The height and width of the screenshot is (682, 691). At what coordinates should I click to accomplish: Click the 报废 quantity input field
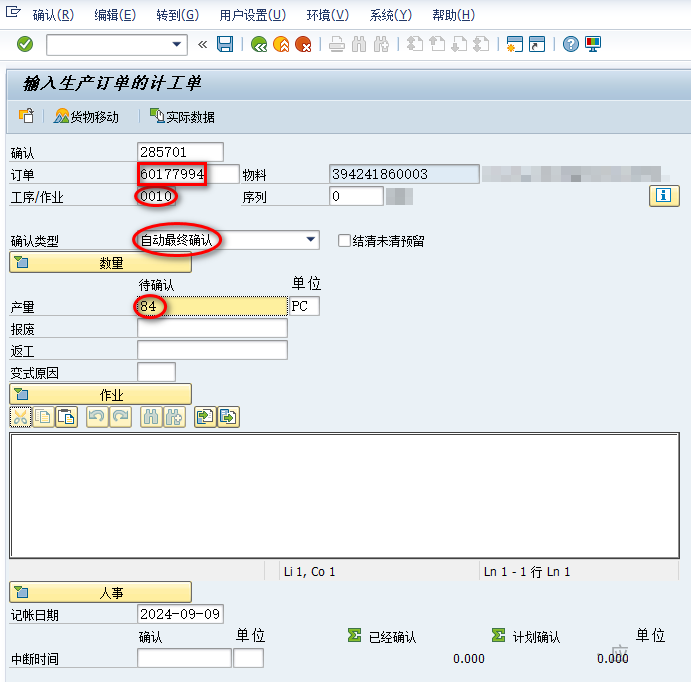[x=212, y=328]
